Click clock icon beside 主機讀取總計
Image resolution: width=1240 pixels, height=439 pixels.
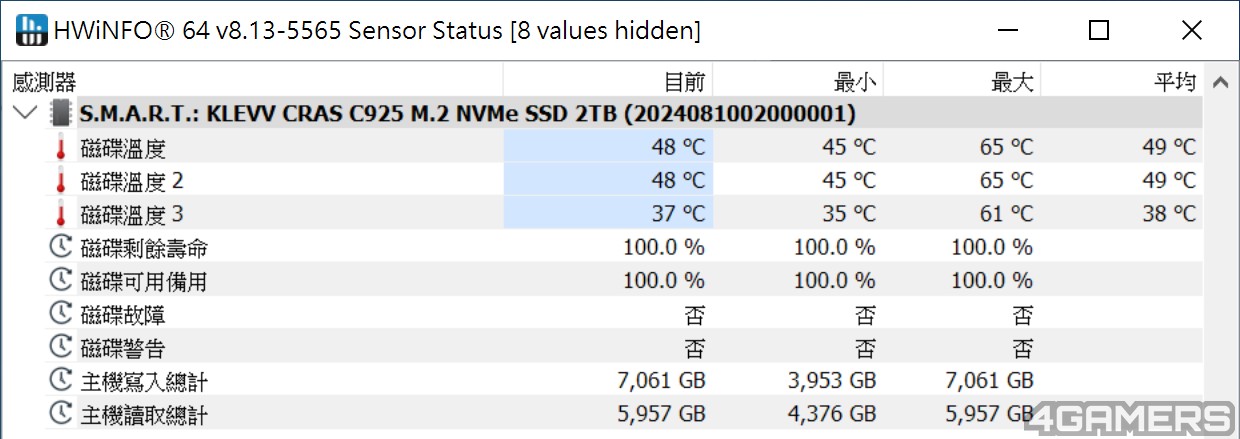coord(62,413)
